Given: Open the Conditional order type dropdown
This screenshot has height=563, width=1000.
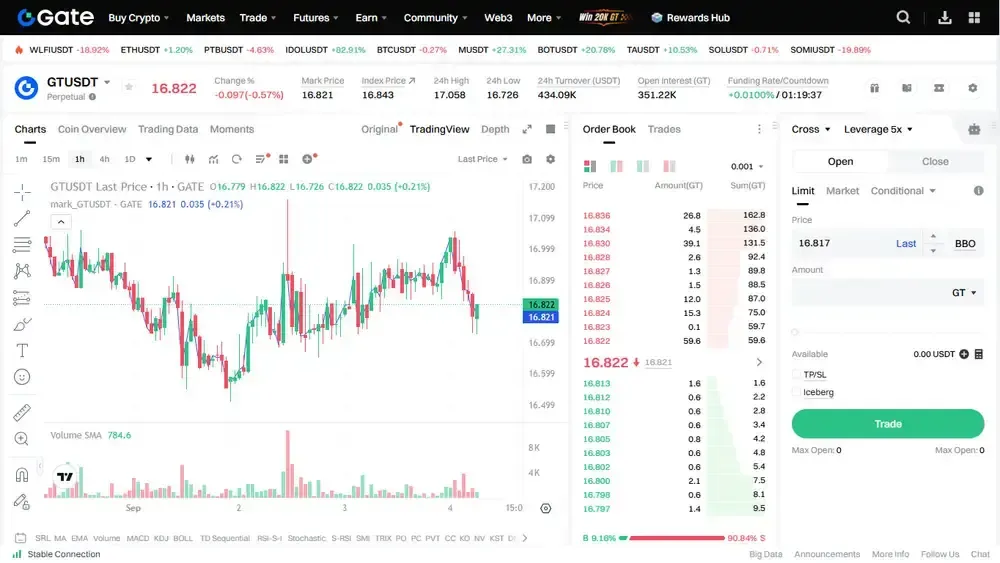Looking at the screenshot, I should [x=903, y=191].
